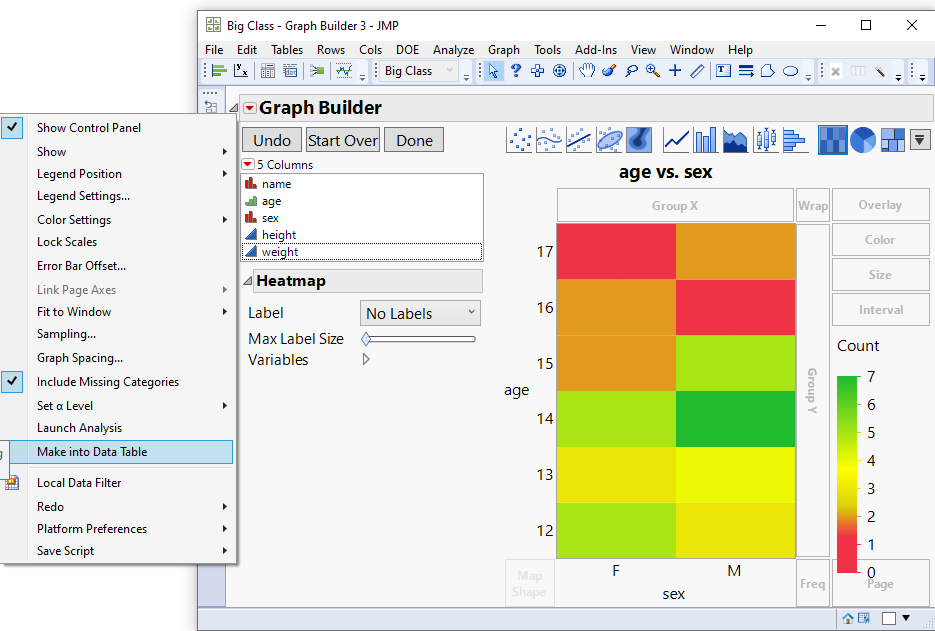Select the Scroller target tool
This screenshot has height=631, width=935.
[559, 71]
